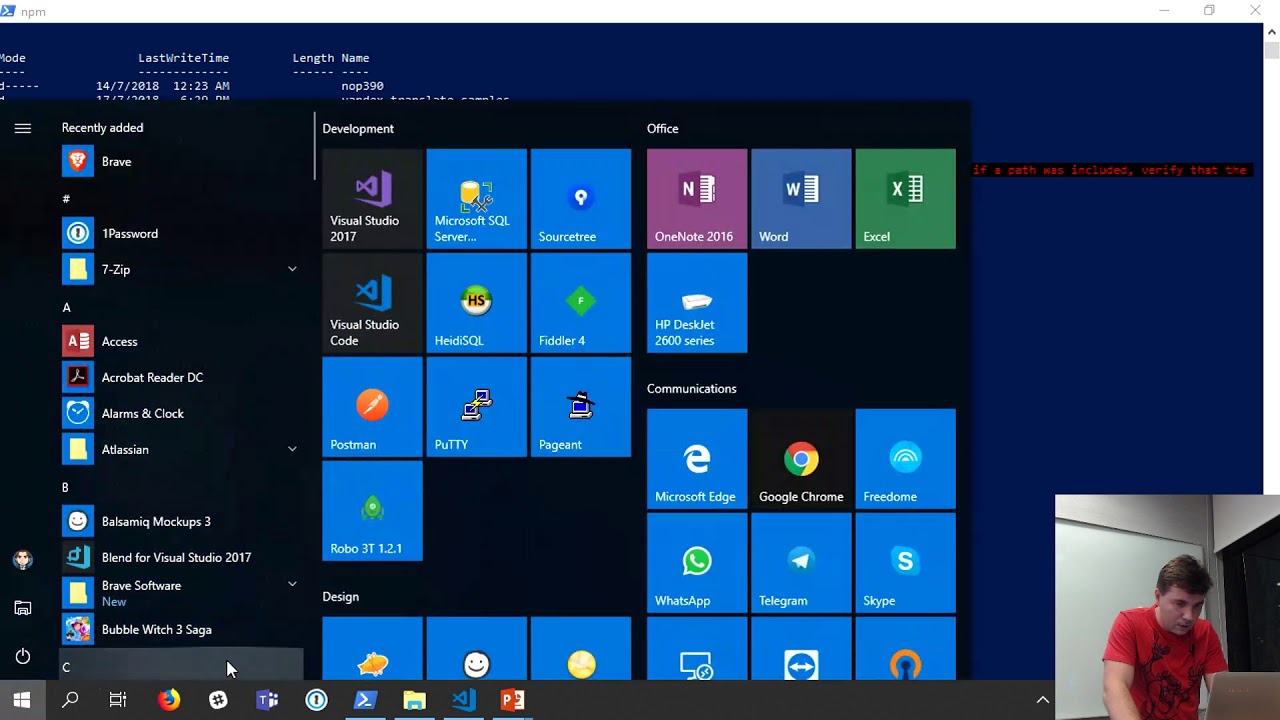The width and height of the screenshot is (1280, 720).
Task: Open Brave under Recently added
Action: coord(181,161)
